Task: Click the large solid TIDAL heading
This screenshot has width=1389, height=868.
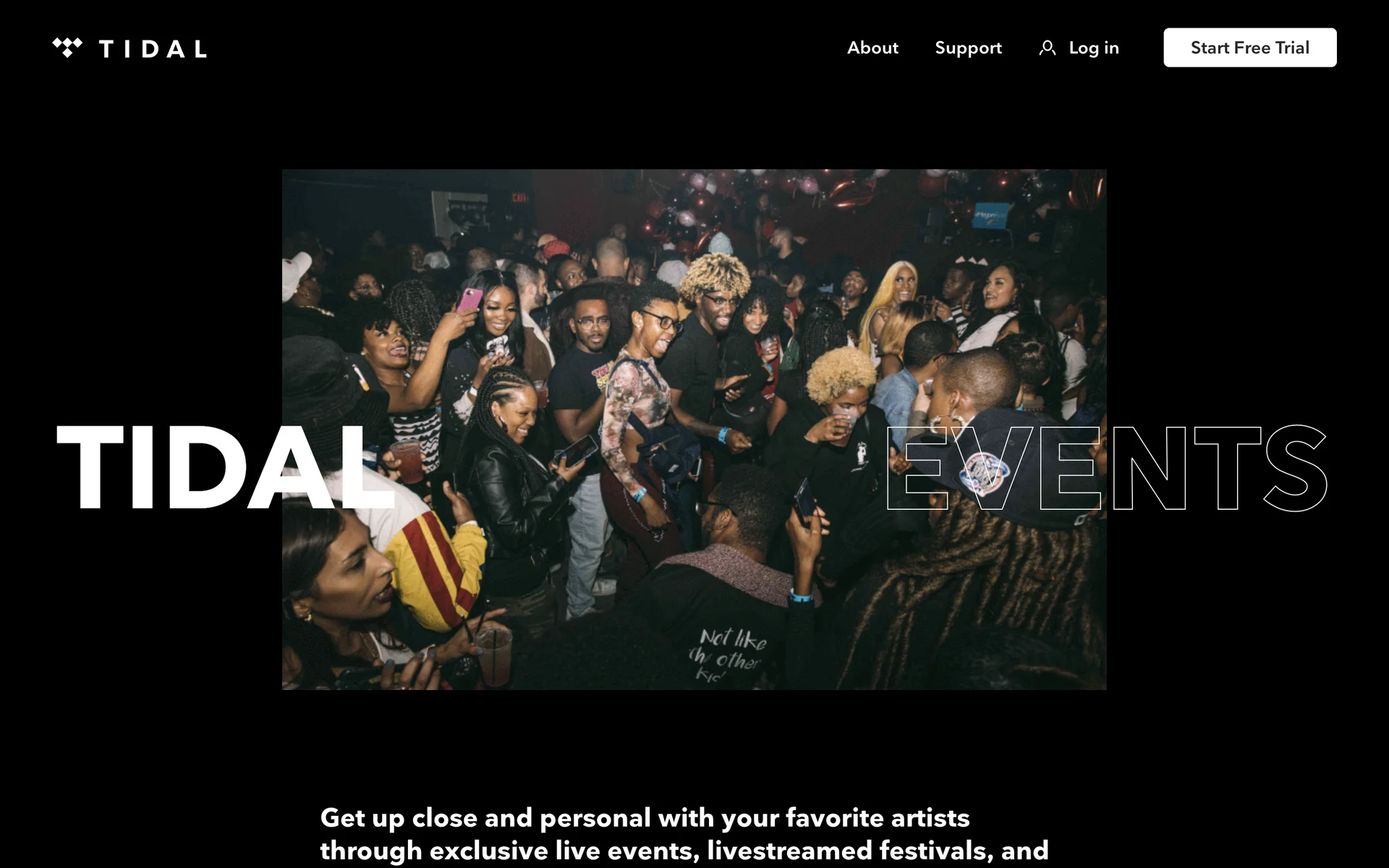Action: tap(226, 468)
